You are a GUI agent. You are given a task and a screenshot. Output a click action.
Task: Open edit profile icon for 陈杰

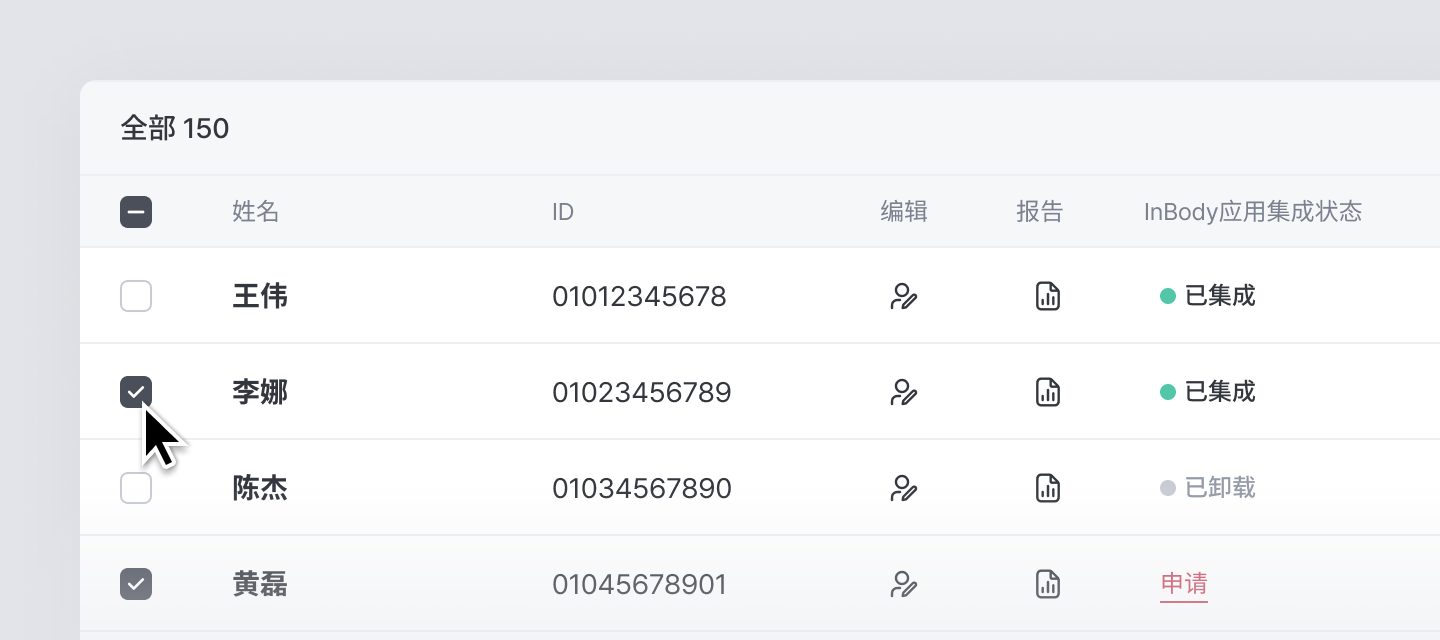[904, 488]
